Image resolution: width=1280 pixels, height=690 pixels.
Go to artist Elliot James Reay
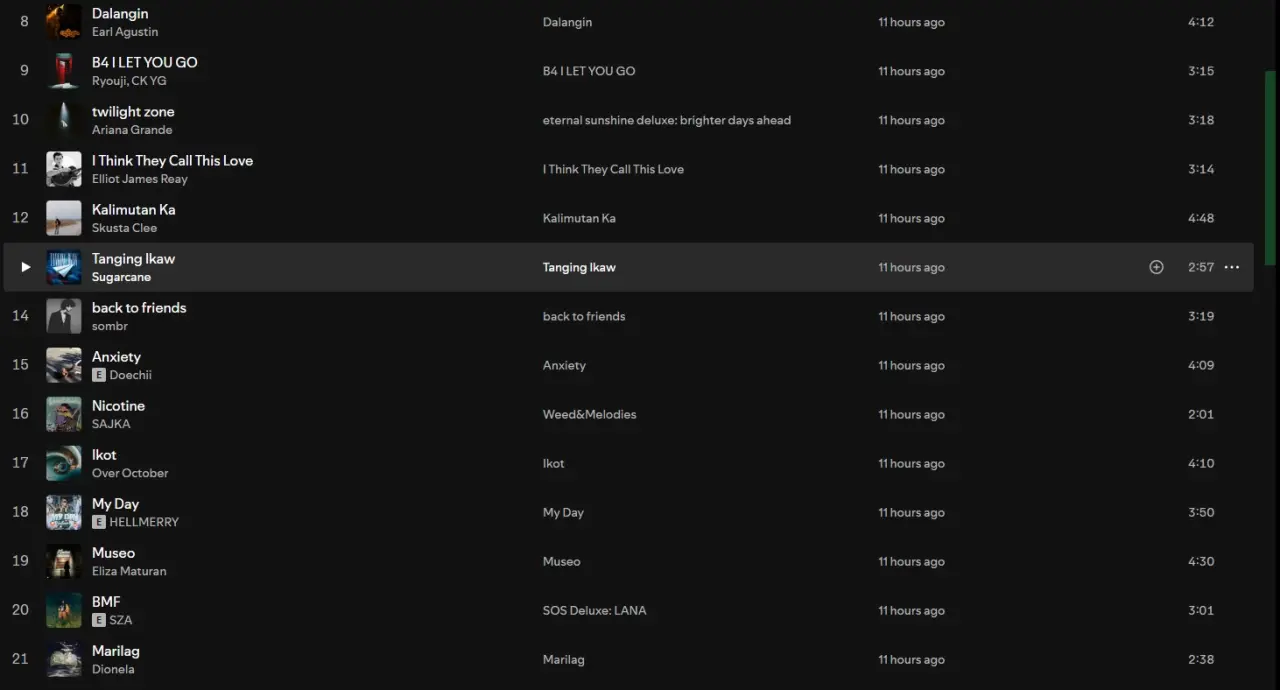point(140,179)
